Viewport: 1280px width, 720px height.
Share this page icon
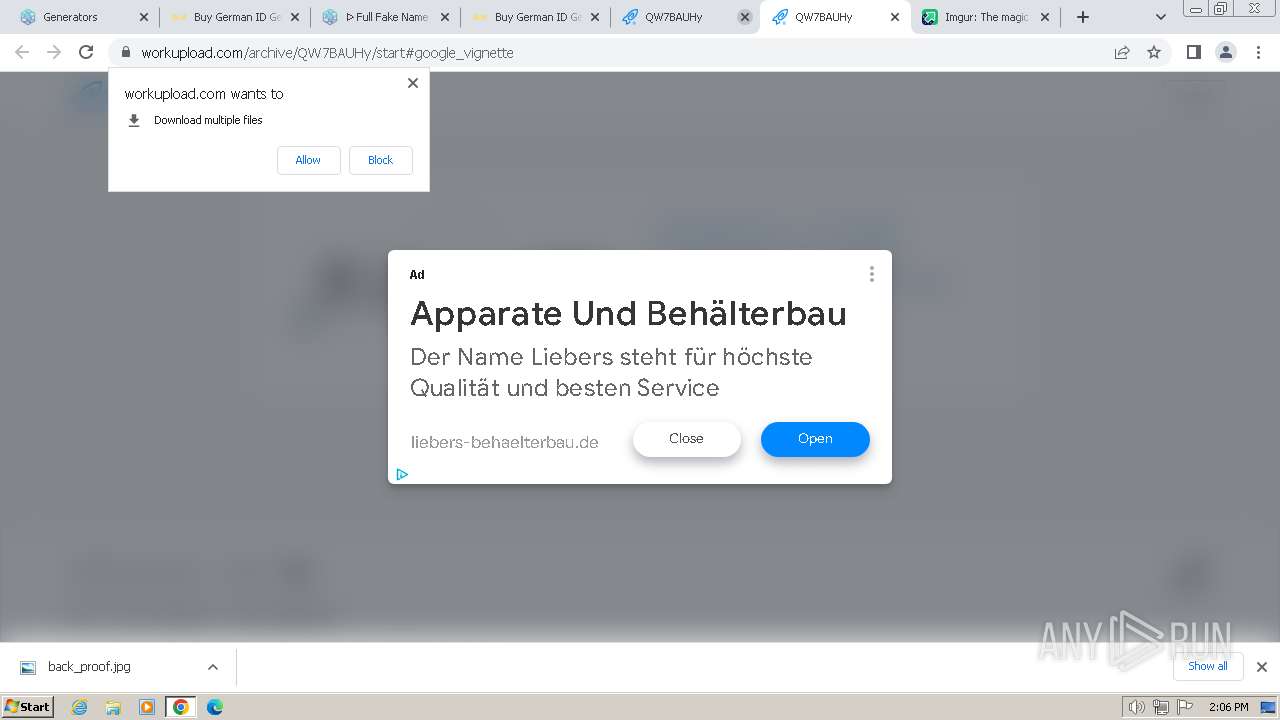click(x=1122, y=52)
